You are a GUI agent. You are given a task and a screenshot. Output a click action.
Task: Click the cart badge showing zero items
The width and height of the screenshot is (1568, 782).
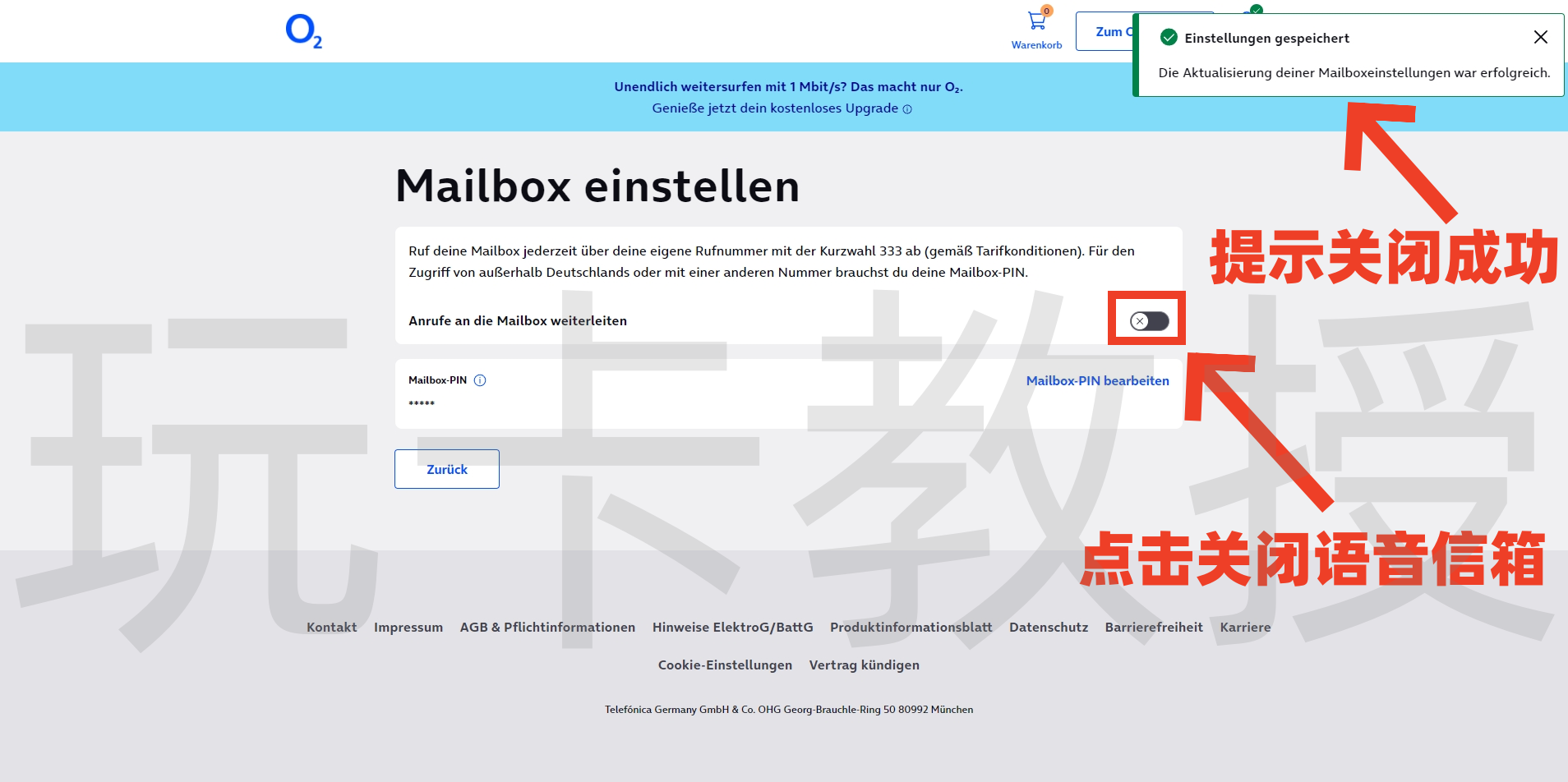tap(1045, 11)
